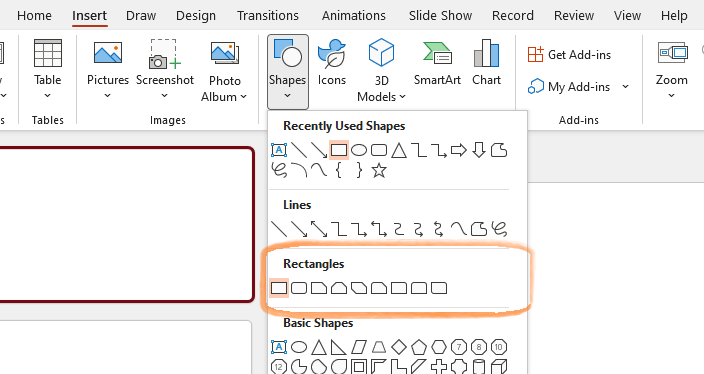Select the Right Arrow block shape
Screen dimensions: 704x374
(x=458, y=150)
